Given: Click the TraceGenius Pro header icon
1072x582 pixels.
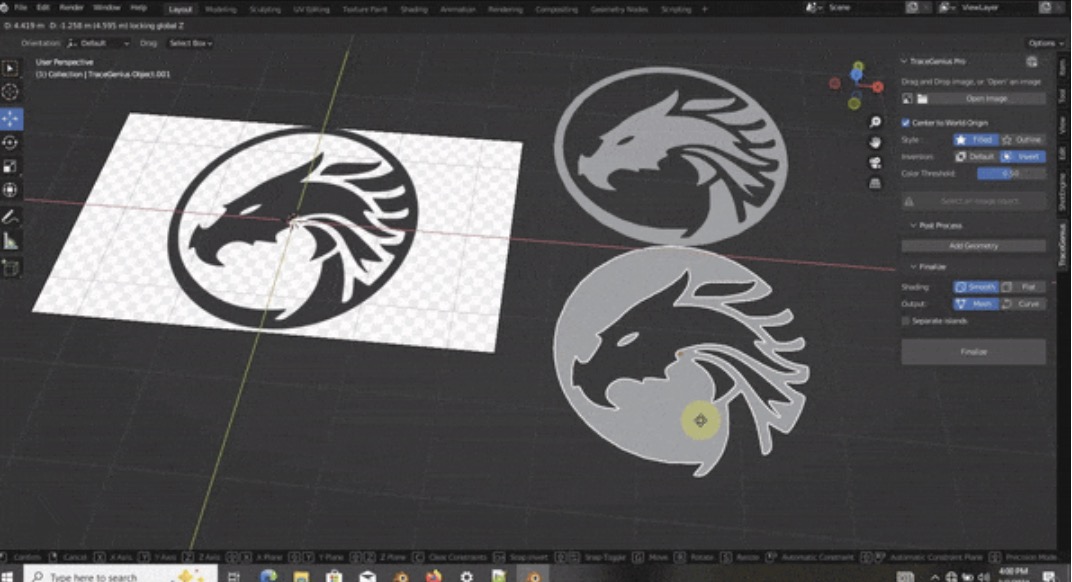Looking at the screenshot, I should pos(1032,62).
